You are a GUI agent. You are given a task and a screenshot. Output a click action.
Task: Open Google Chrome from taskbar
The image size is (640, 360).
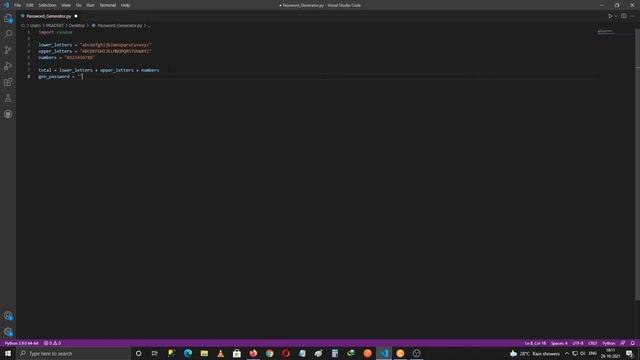[269, 353]
